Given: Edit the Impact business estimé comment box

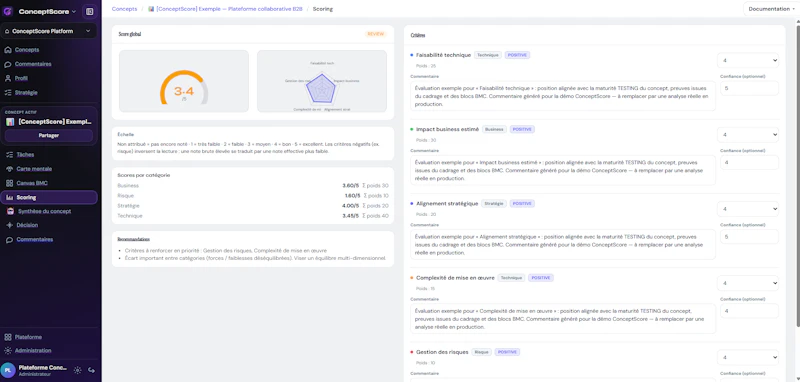Looking at the screenshot, I should tap(563, 170).
